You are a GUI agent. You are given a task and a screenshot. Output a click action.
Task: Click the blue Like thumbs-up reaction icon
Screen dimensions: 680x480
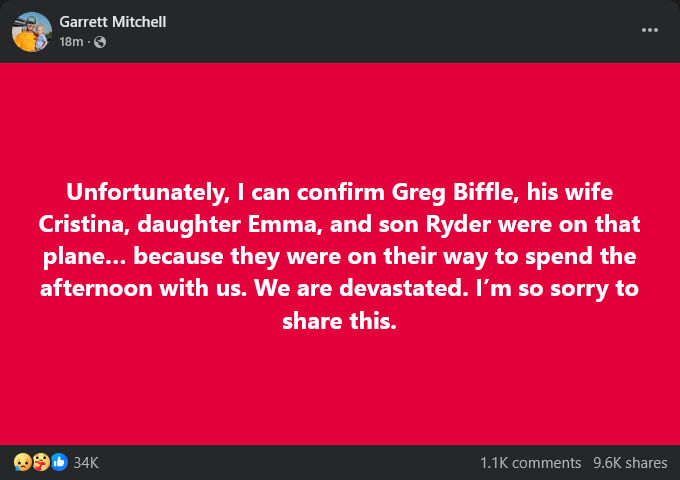click(x=59, y=462)
